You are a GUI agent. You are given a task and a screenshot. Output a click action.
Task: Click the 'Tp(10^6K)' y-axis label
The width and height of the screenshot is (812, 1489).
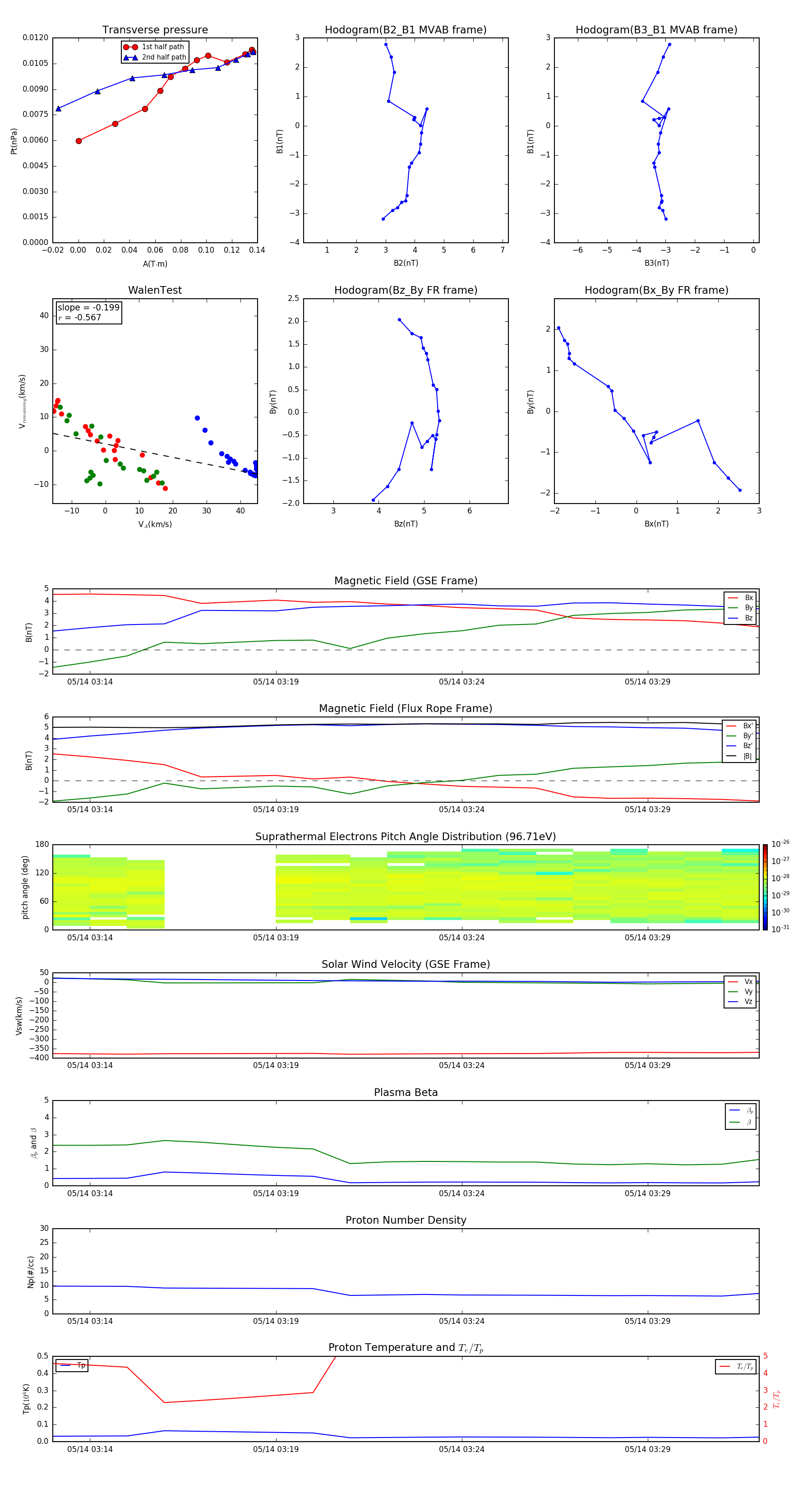coord(26,1399)
